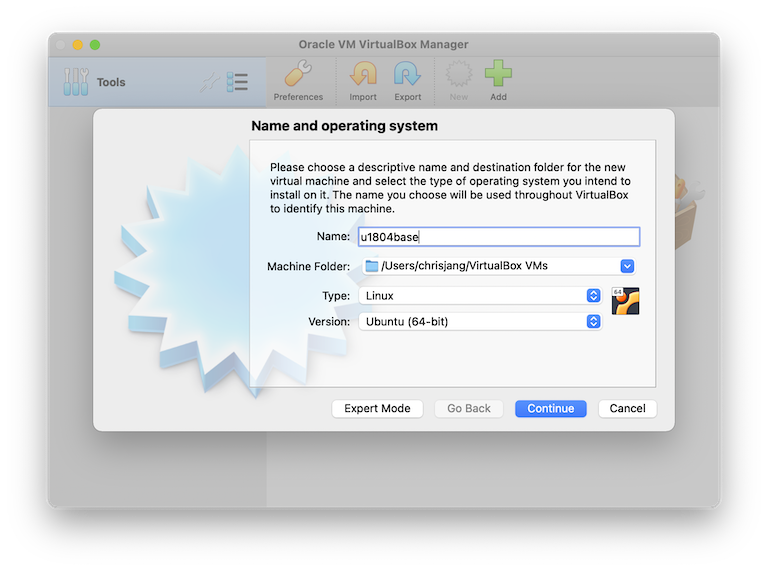Image resolution: width=768 pixels, height=571 pixels.
Task: Click the green zoom window button
Action: pos(95,45)
